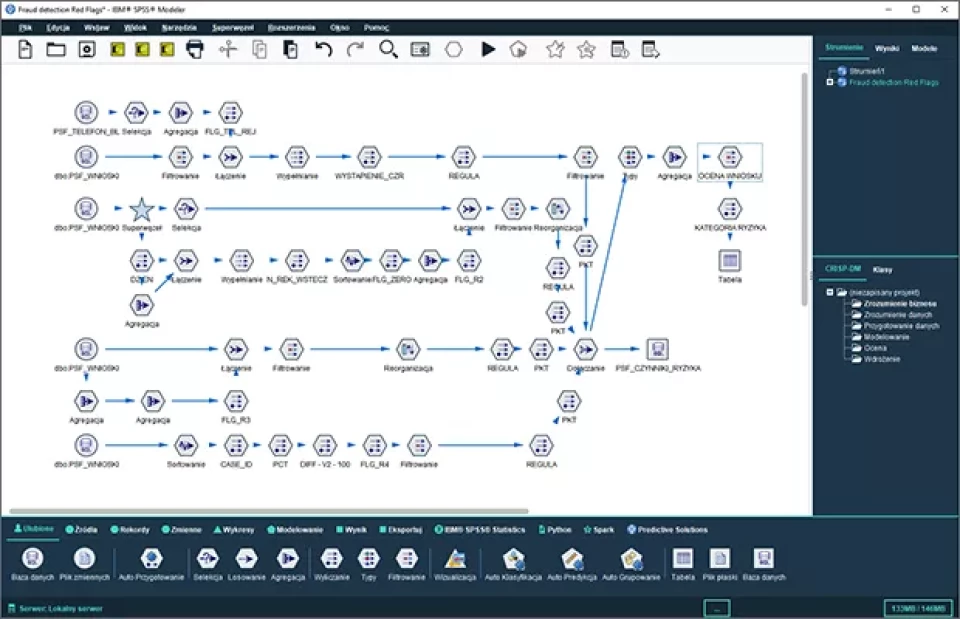Switch to the Wyniki tab
The image size is (960, 619).
tap(886, 48)
